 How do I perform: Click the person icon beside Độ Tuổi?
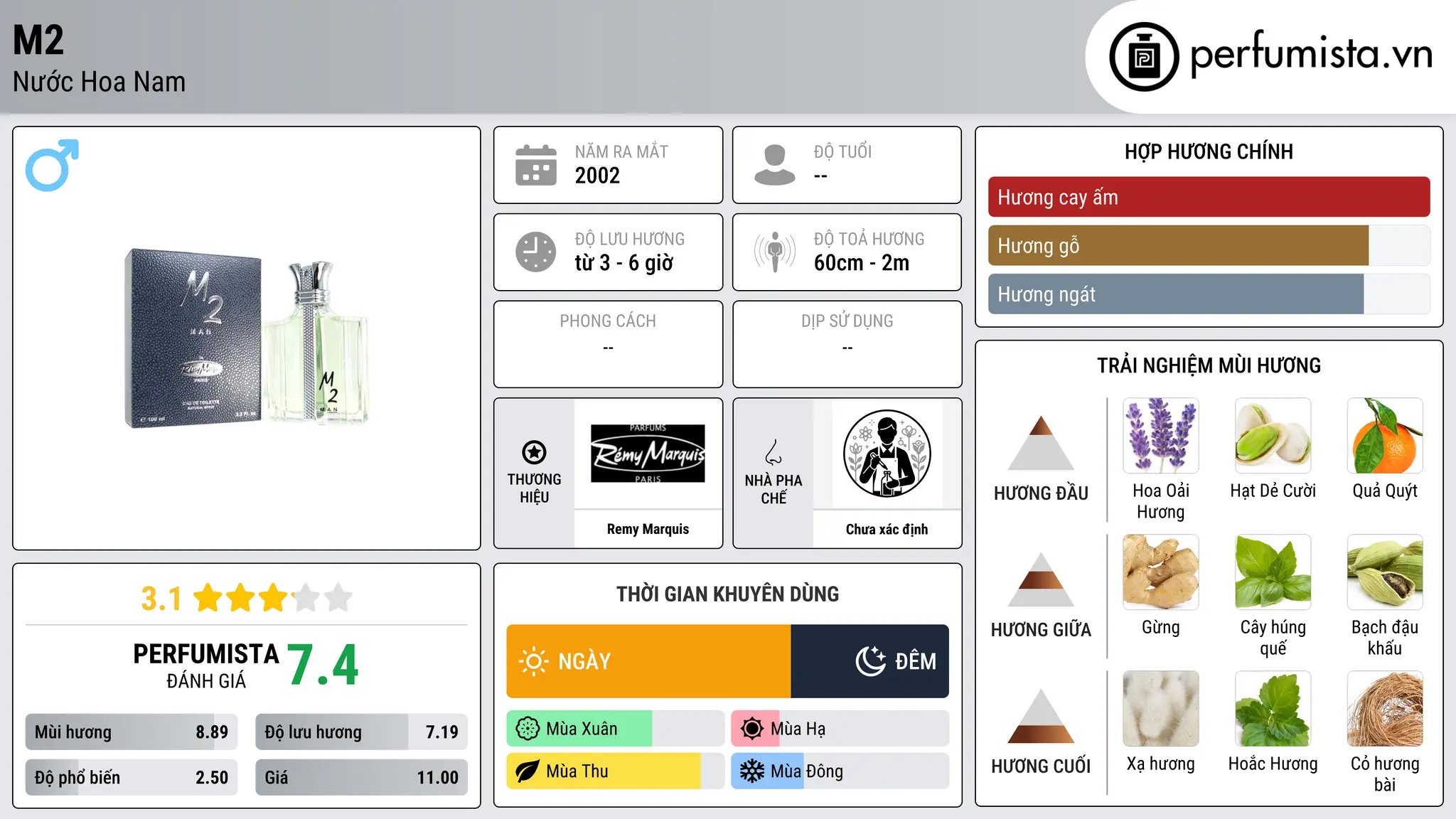775,165
